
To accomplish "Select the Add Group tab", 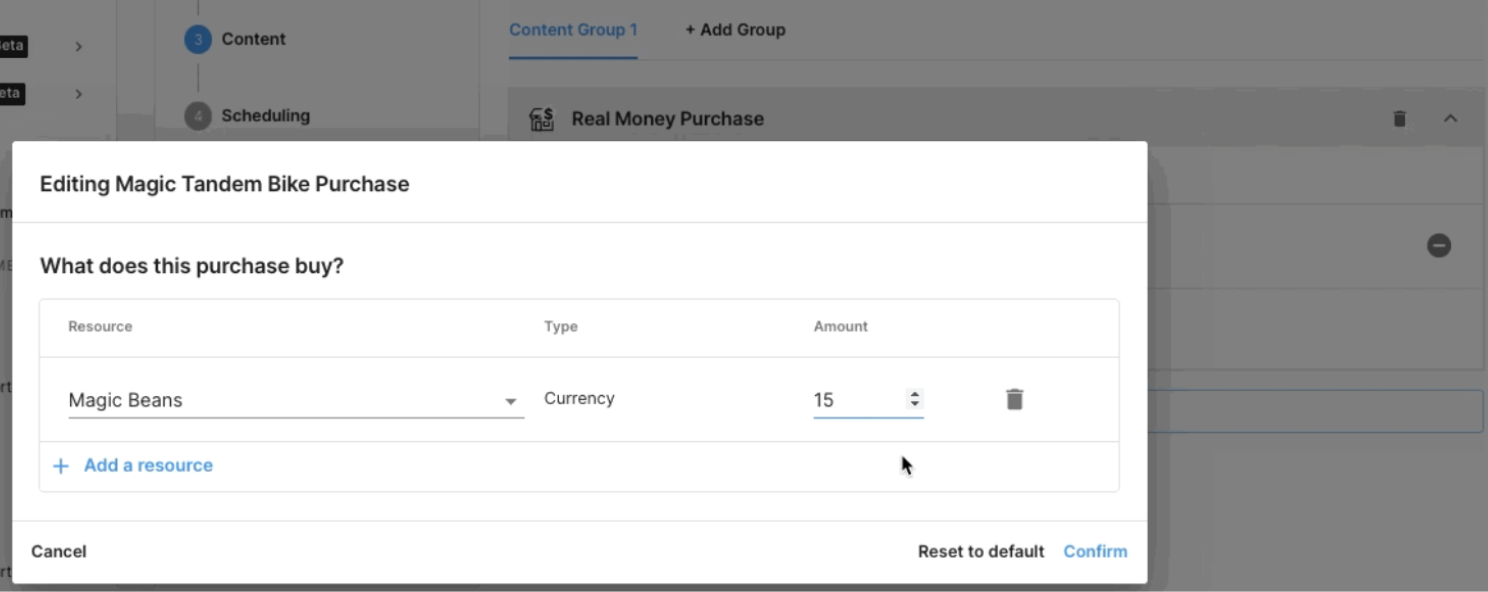I will (735, 30).
